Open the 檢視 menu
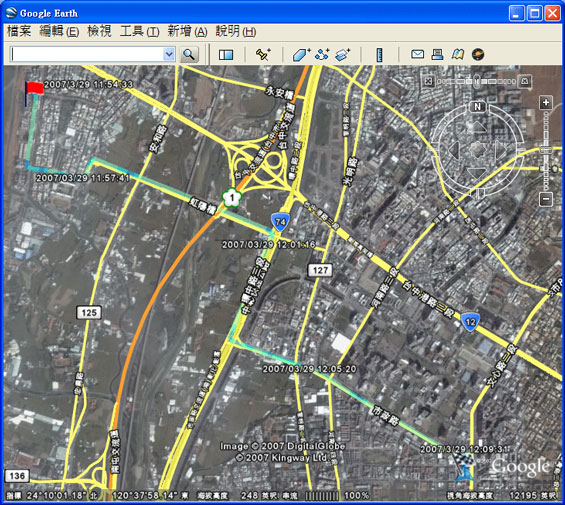565x505 pixels. pos(99,31)
